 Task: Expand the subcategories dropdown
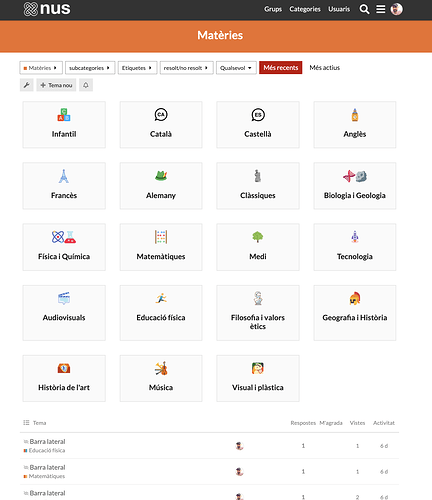click(90, 68)
